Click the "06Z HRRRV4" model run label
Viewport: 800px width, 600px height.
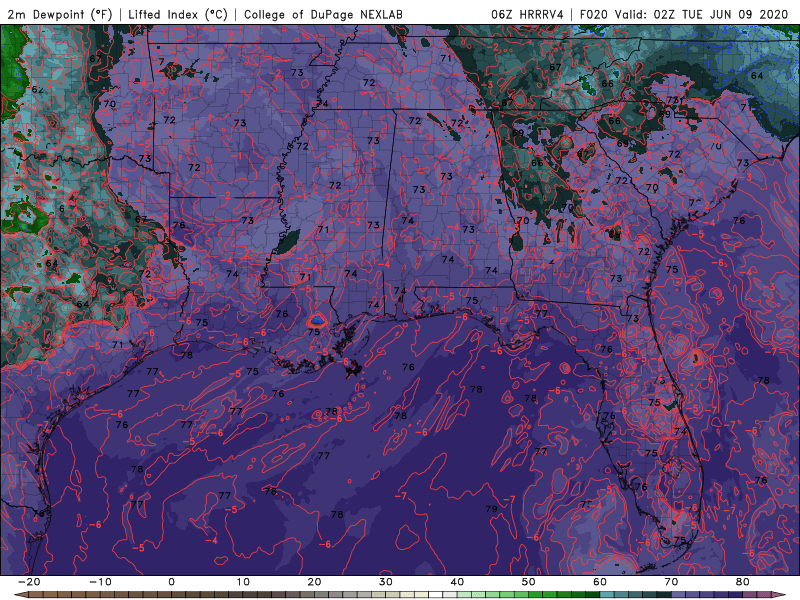(x=527, y=14)
